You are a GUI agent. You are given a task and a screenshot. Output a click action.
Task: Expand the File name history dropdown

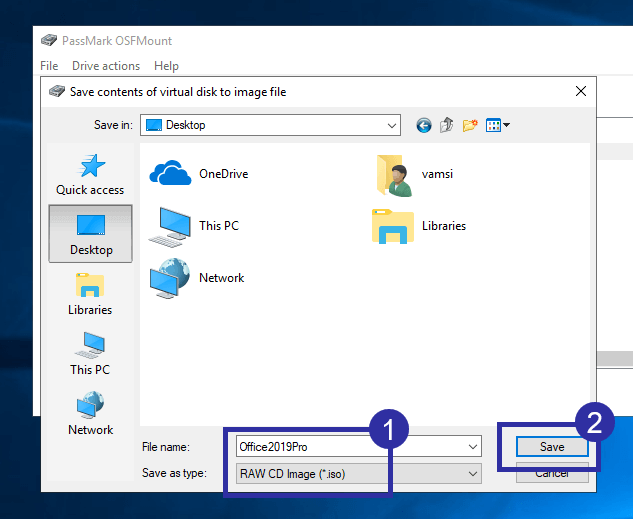coord(473,447)
